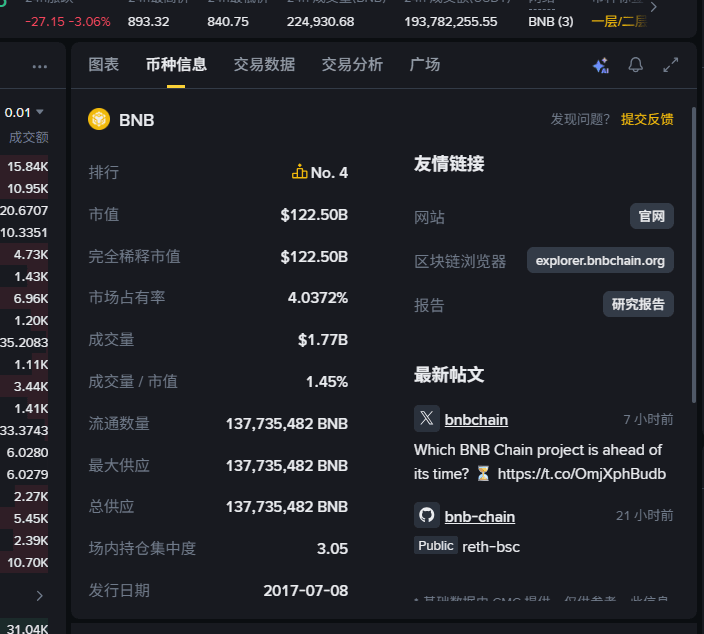Click the Public badge label
The image size is (704, 634).
click(x=436, y=546)
